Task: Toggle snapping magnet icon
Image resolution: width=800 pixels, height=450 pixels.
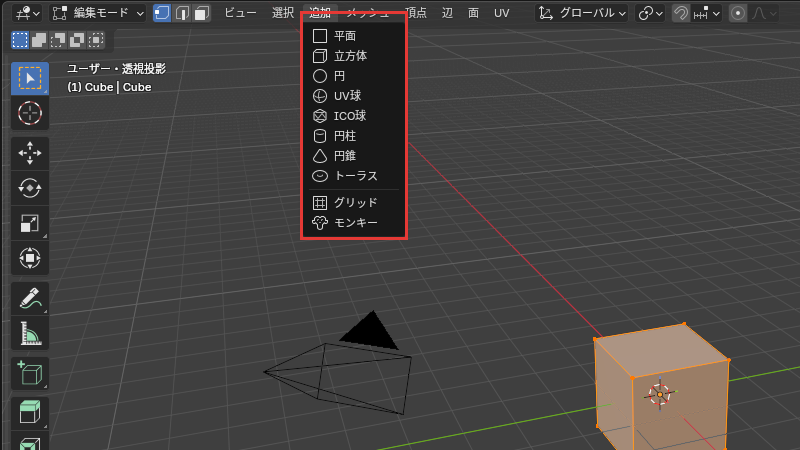Action: point(681,13)
